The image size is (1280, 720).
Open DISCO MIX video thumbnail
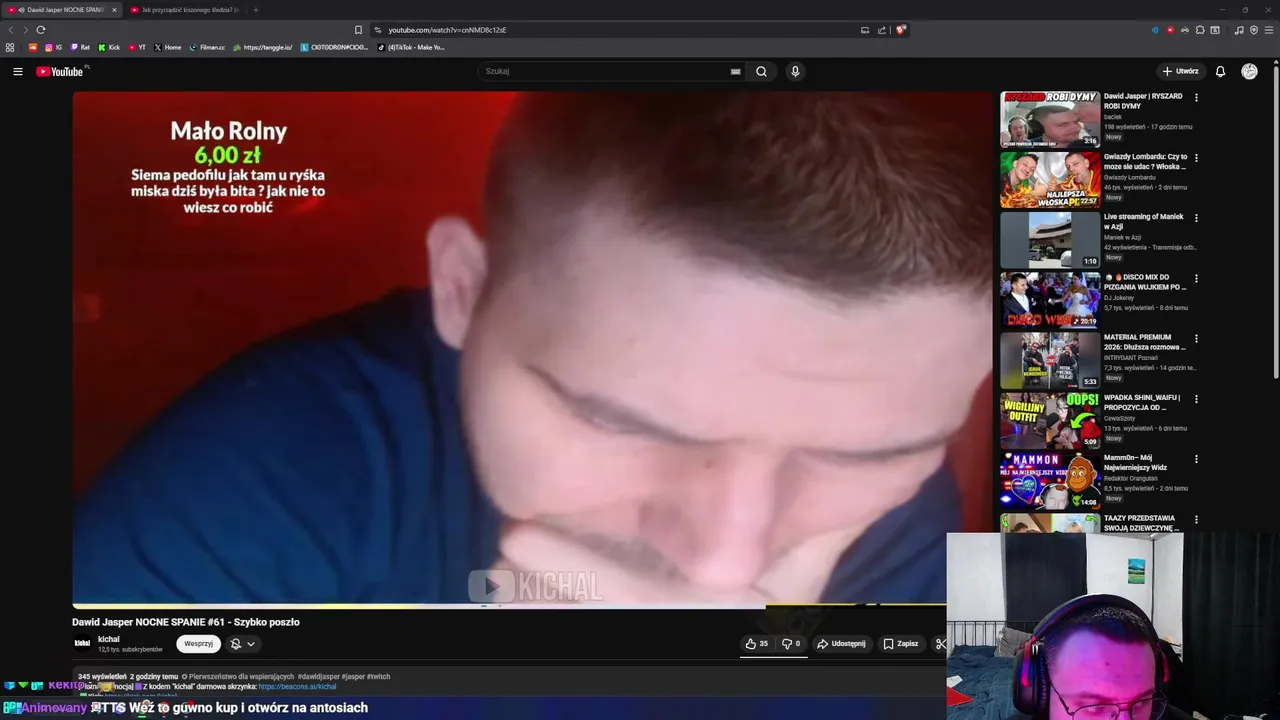(1050, 300)
